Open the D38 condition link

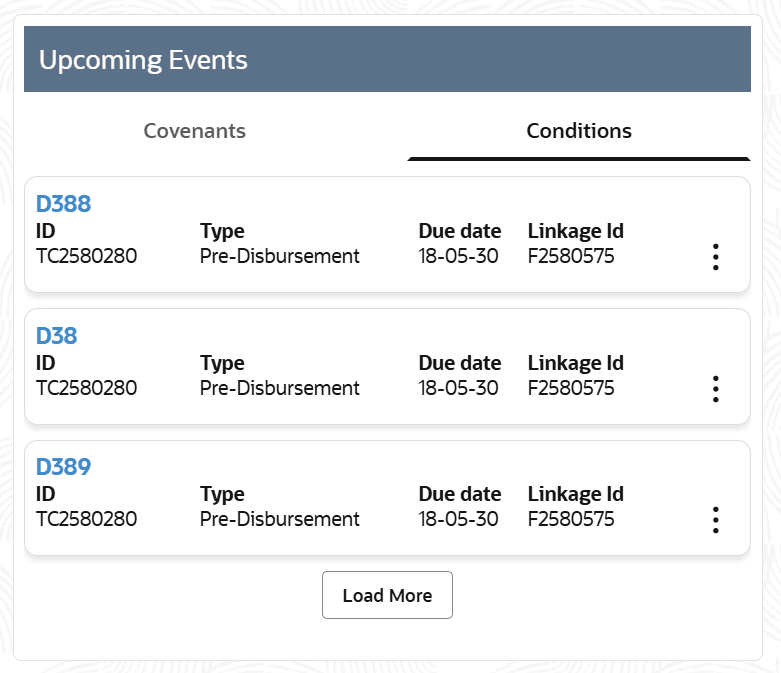[x=56, y=336]
